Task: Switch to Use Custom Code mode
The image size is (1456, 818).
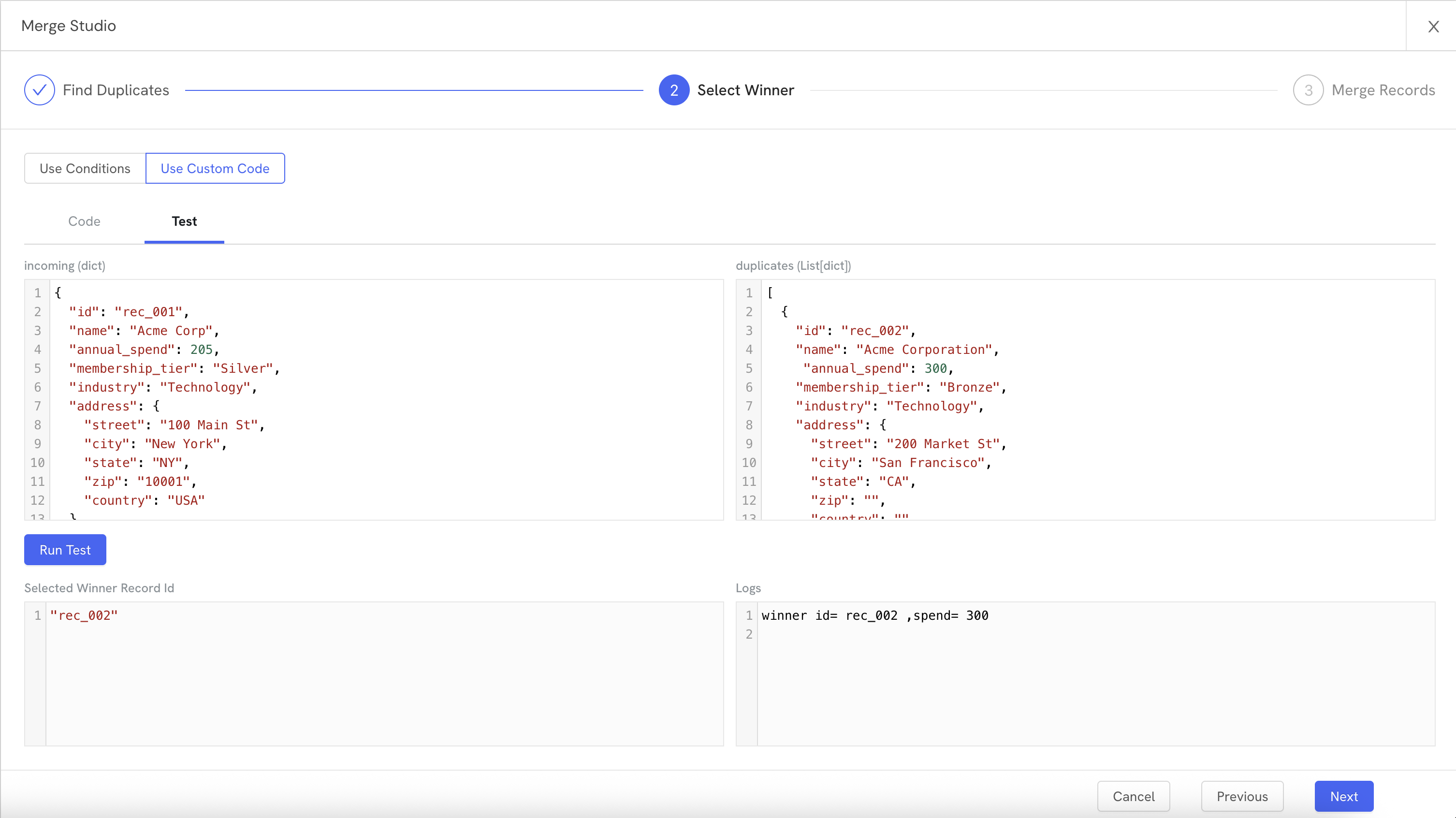Action: (x=215, y=168)
